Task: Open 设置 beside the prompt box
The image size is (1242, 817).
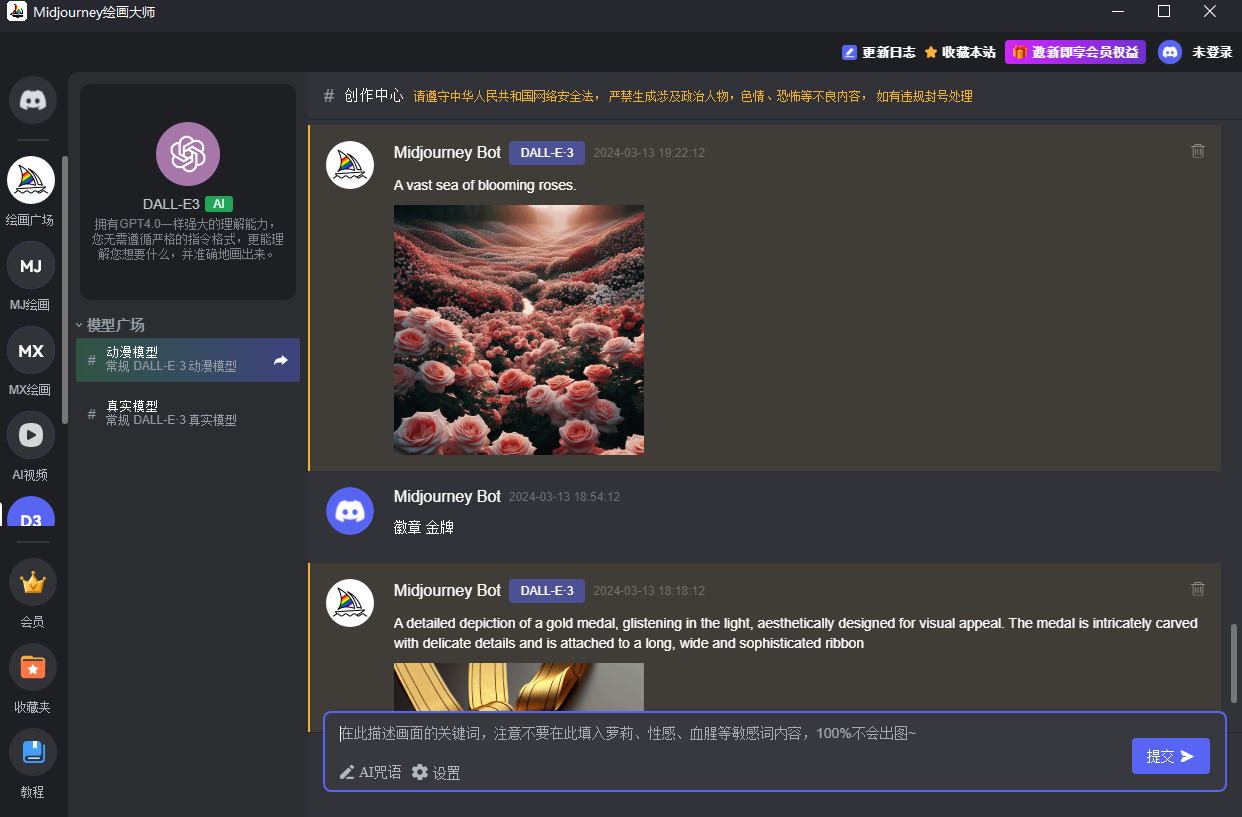Action: point(436,772)
